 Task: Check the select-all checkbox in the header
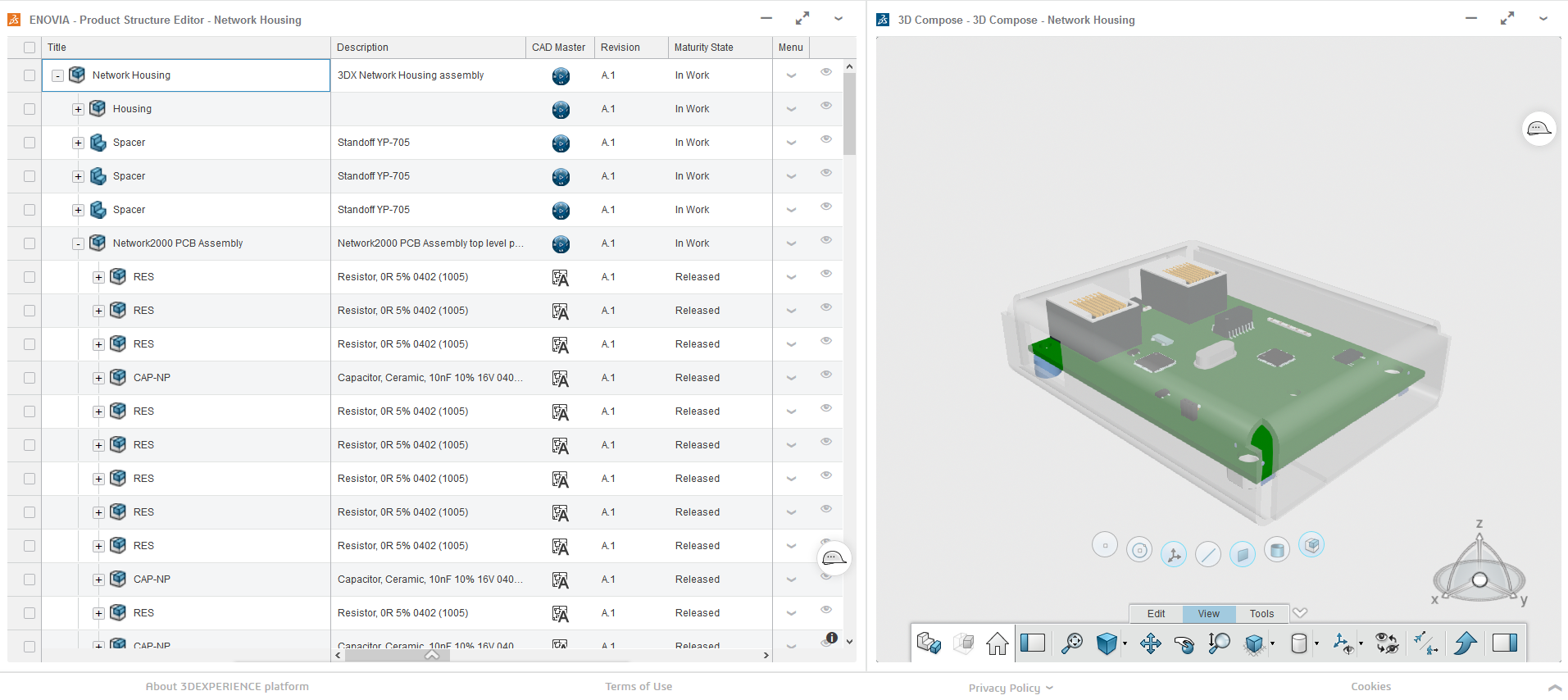[x=30, y=48]
